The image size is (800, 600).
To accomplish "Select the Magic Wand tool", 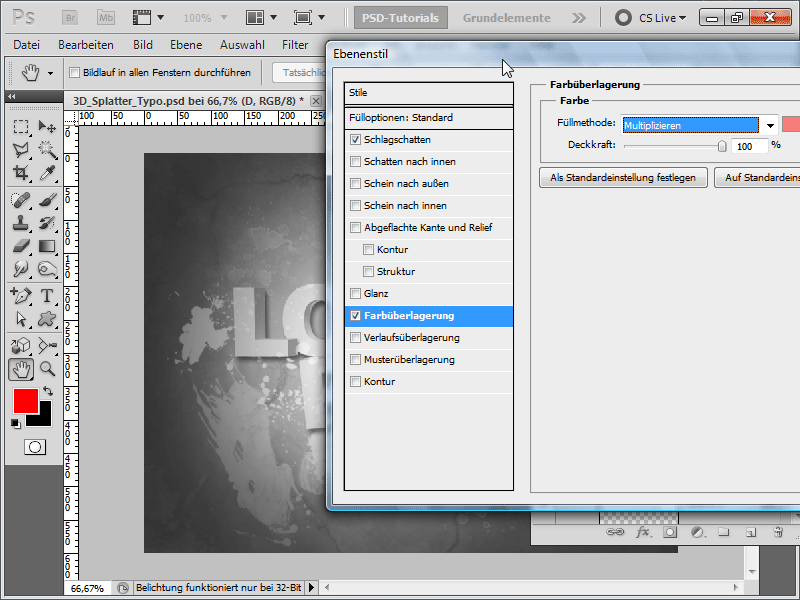I will coord(47,149).
